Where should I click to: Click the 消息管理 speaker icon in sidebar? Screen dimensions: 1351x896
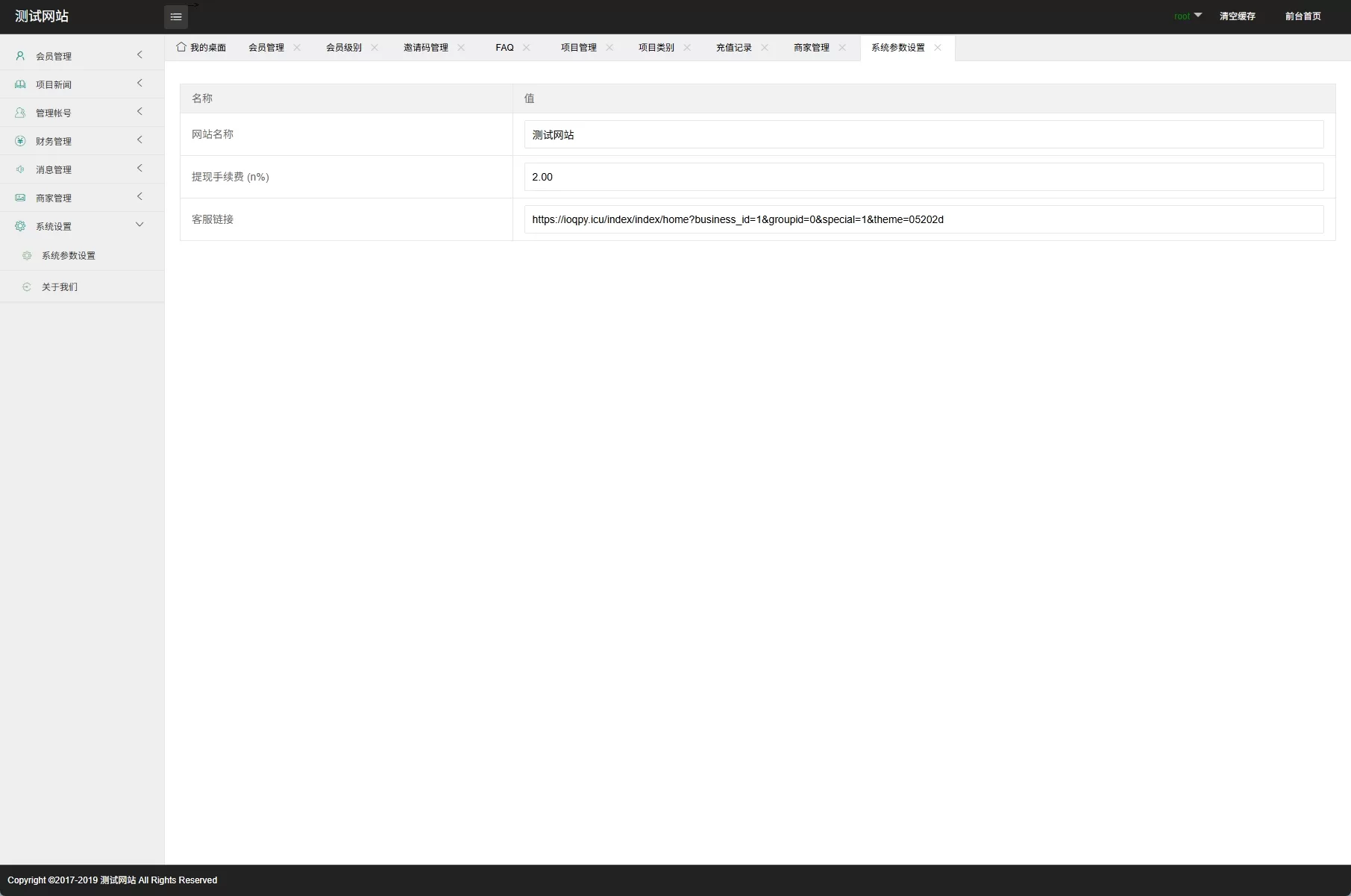pos(20,169)
